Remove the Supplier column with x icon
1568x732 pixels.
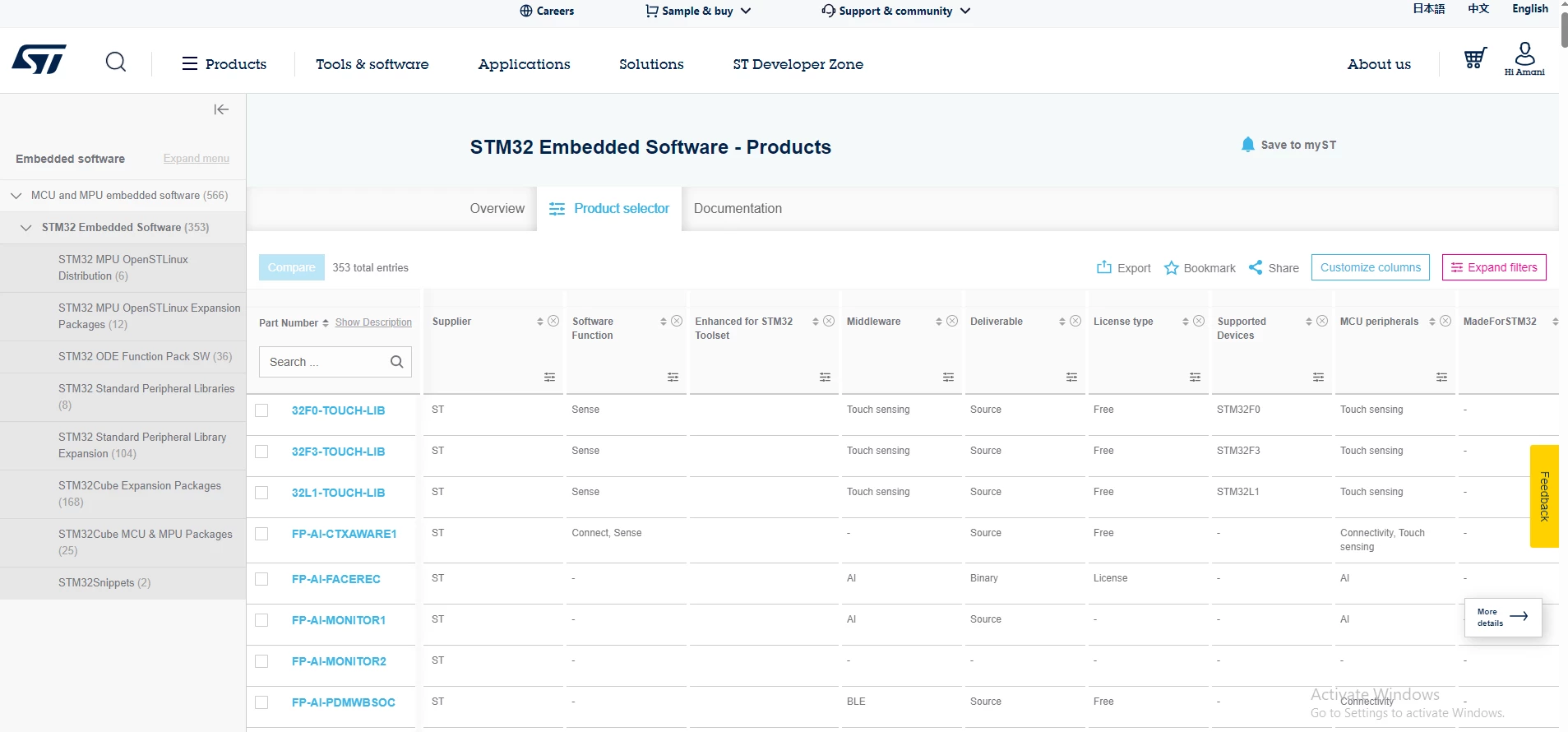coord(553,321)
